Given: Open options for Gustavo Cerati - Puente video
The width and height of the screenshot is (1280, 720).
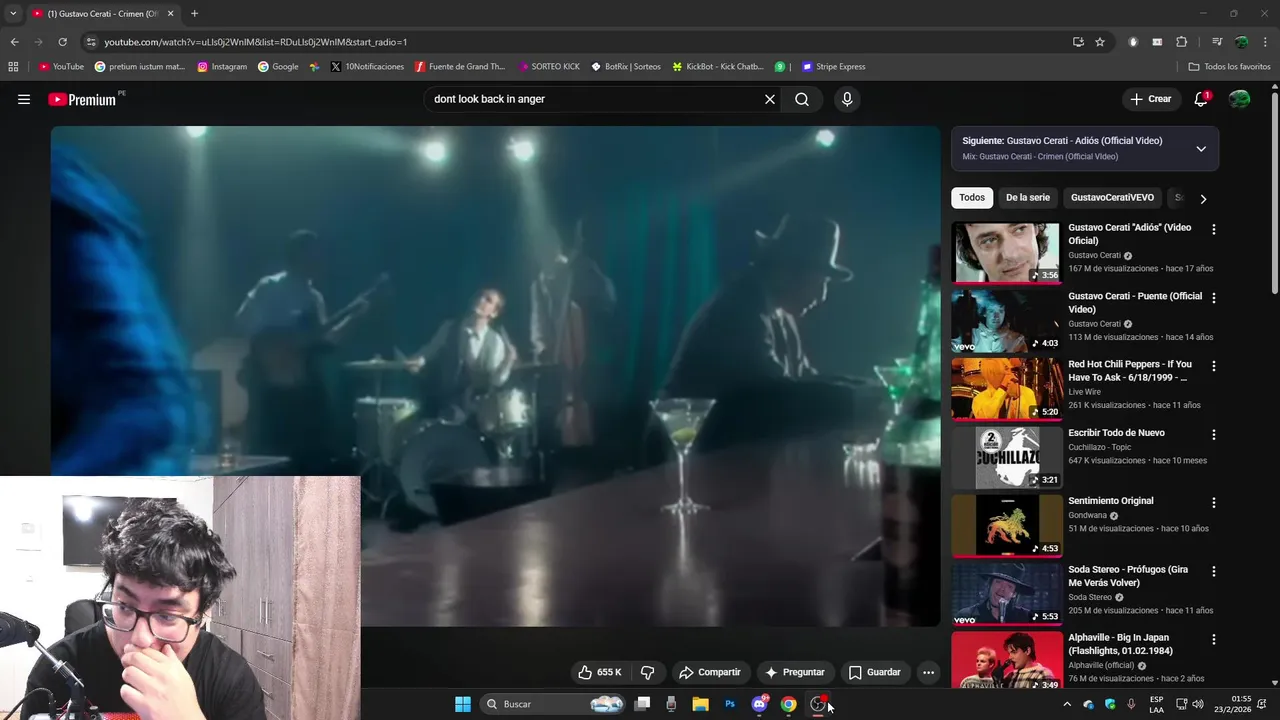Looking at the screenshot, I should click(x=1214, y=298).
